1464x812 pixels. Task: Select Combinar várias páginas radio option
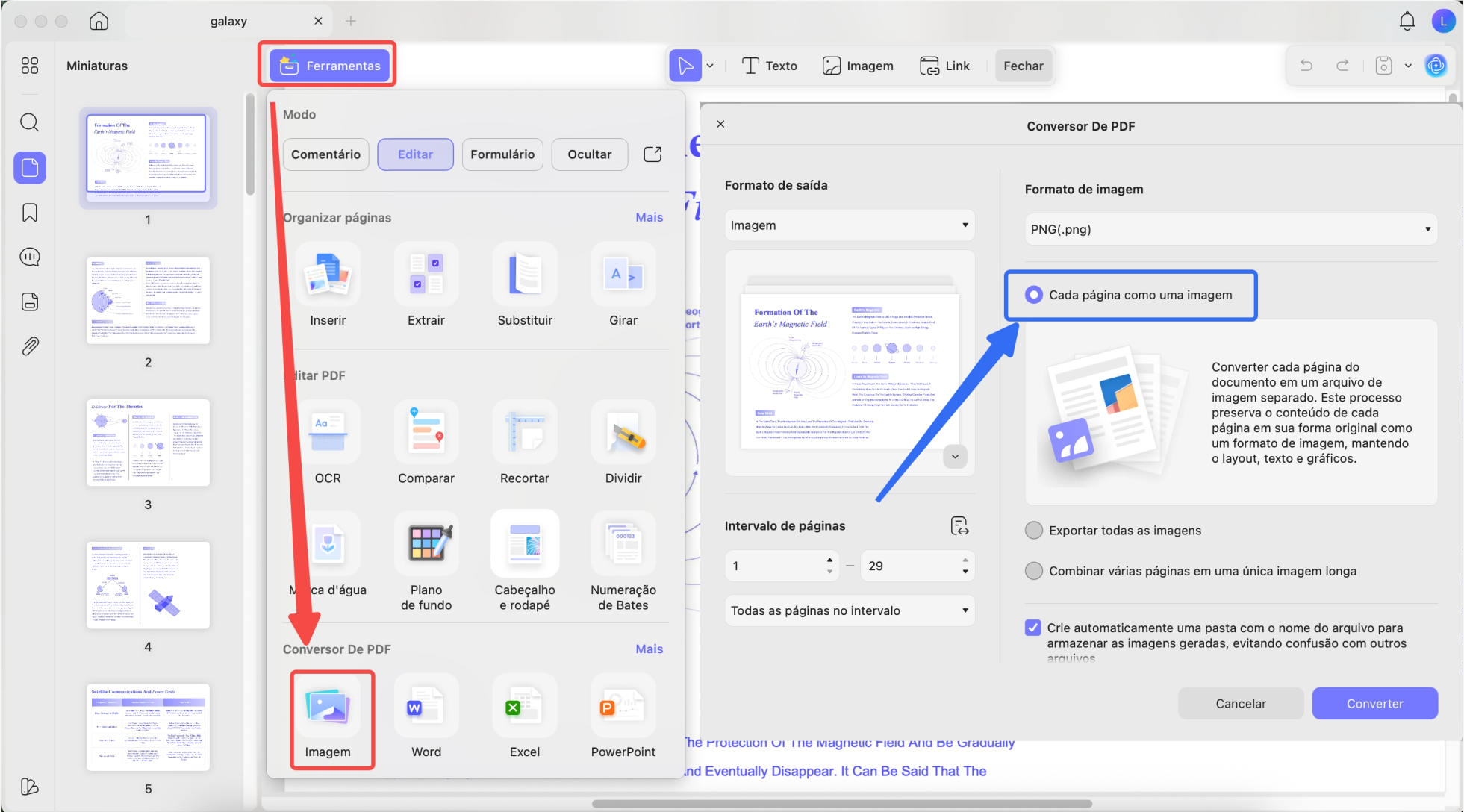[x=1034, y=571]
